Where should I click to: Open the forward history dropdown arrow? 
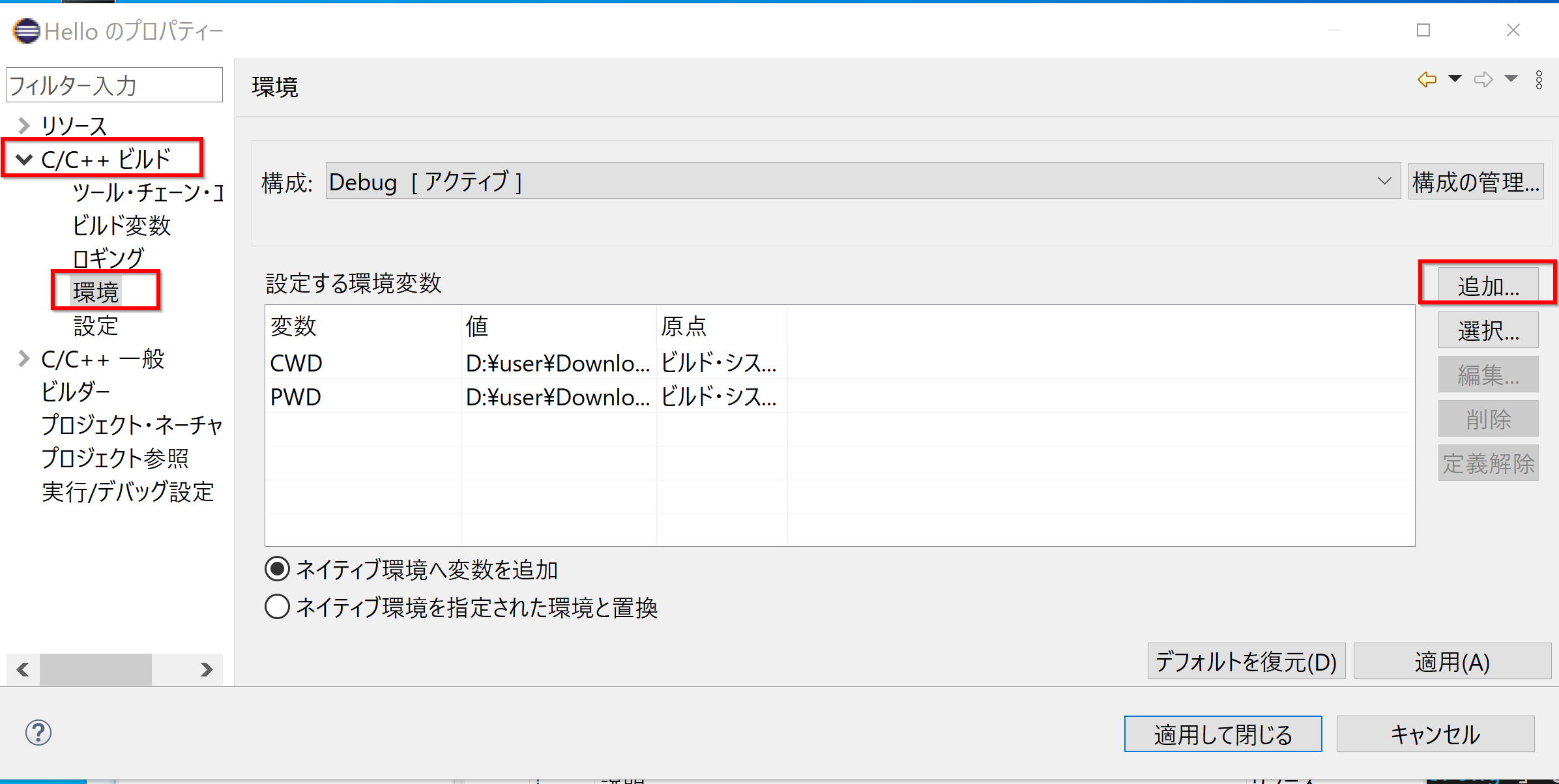click(x=1511, y=79)
